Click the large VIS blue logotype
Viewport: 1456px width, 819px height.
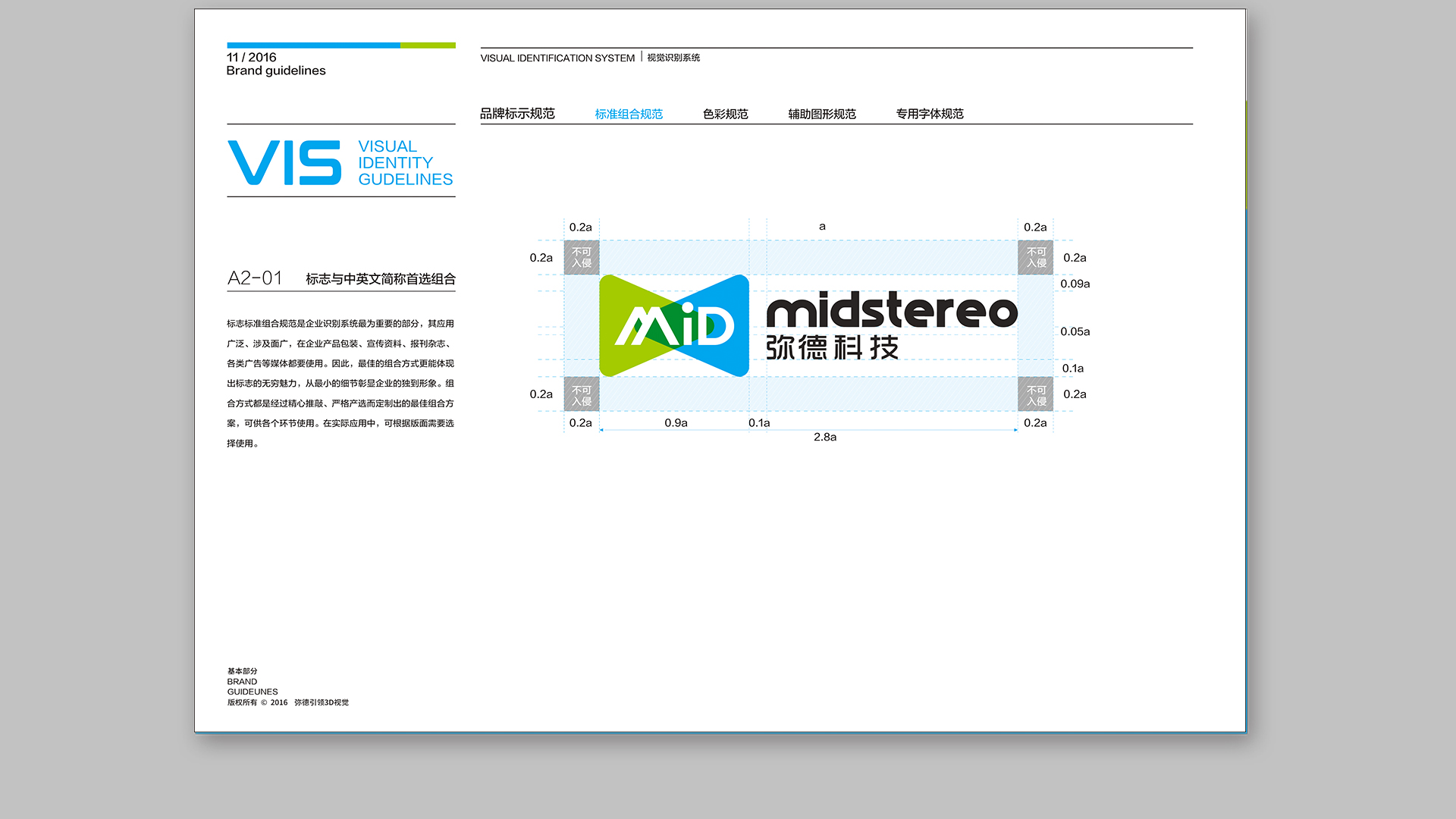point(284,162)
